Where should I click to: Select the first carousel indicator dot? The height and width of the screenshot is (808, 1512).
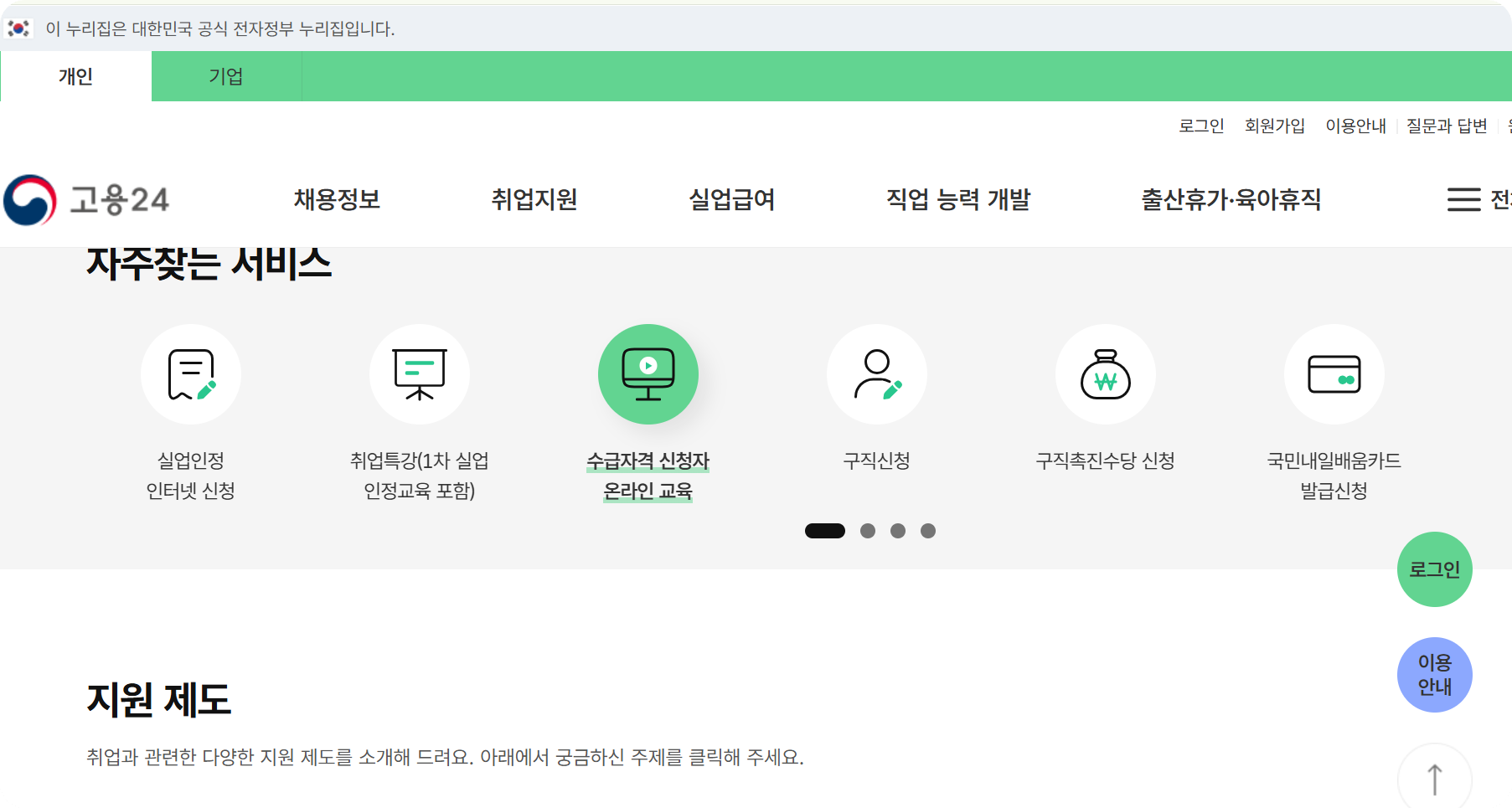coord(824,530)
